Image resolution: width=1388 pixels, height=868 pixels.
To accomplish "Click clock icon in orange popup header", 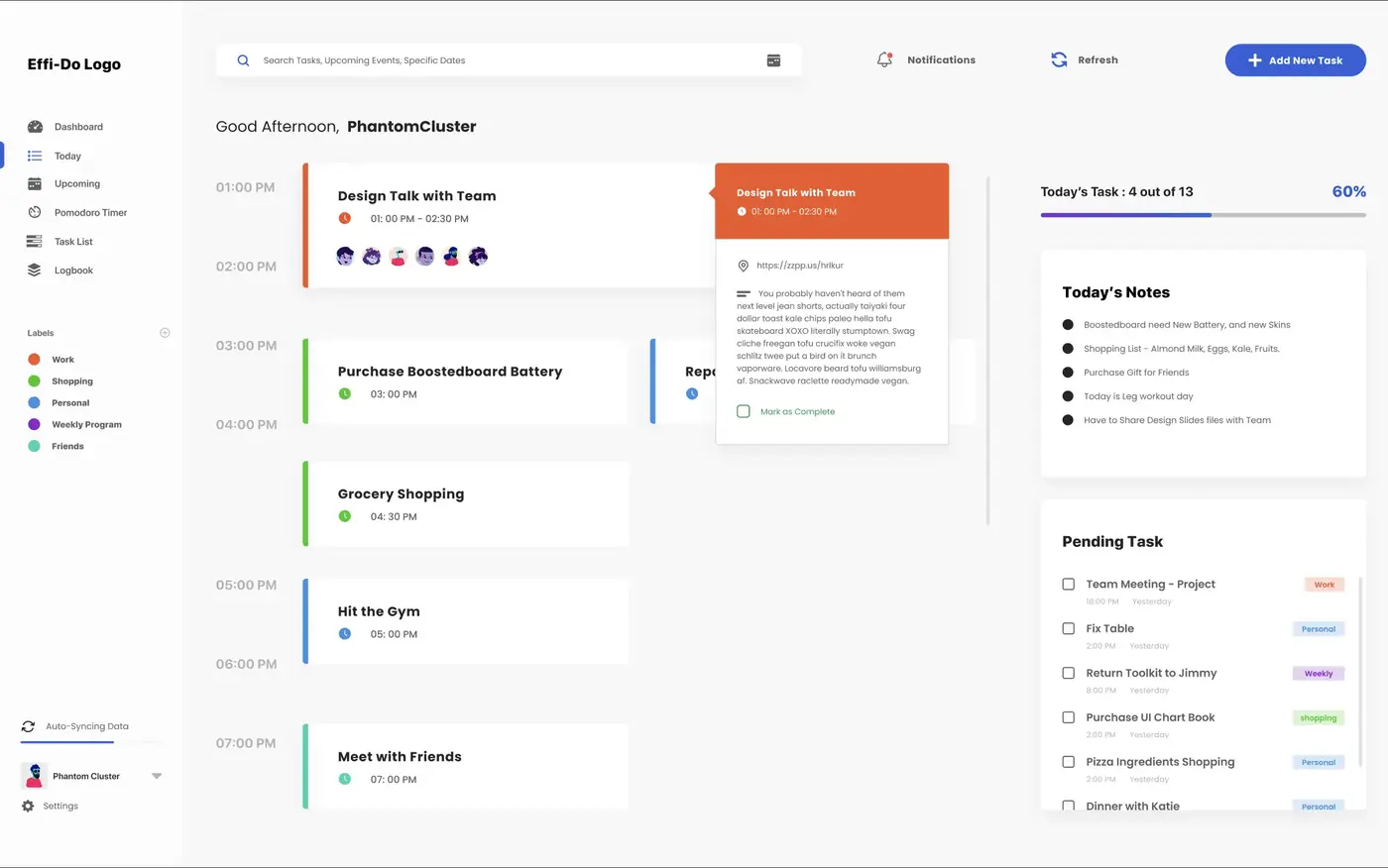I will coord(742,212).
